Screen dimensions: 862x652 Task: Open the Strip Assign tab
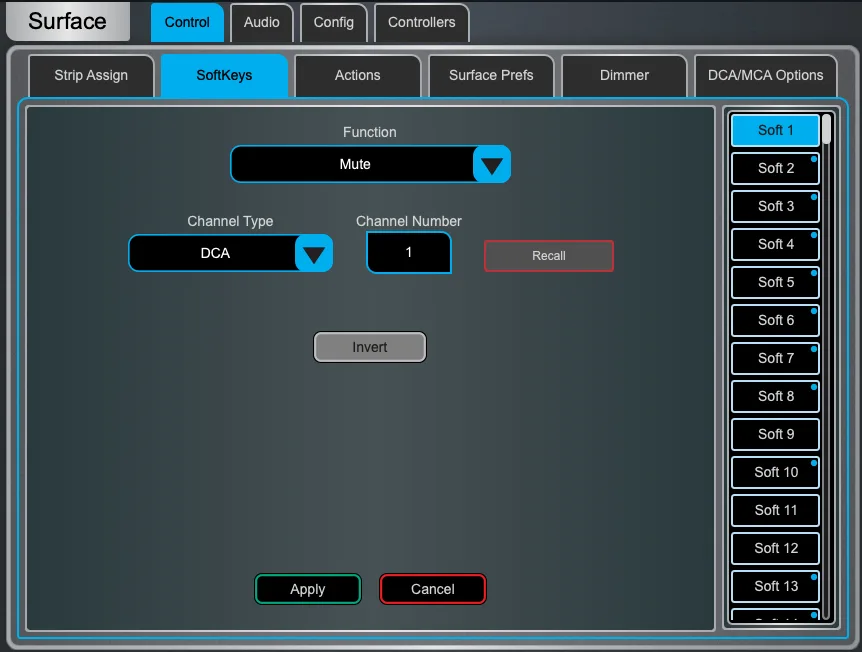[x=91, y=75]
